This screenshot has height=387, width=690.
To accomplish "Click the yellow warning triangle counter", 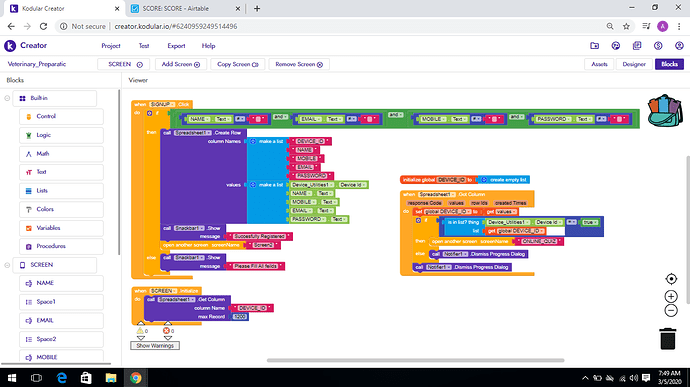I will (x=140, y=331).
